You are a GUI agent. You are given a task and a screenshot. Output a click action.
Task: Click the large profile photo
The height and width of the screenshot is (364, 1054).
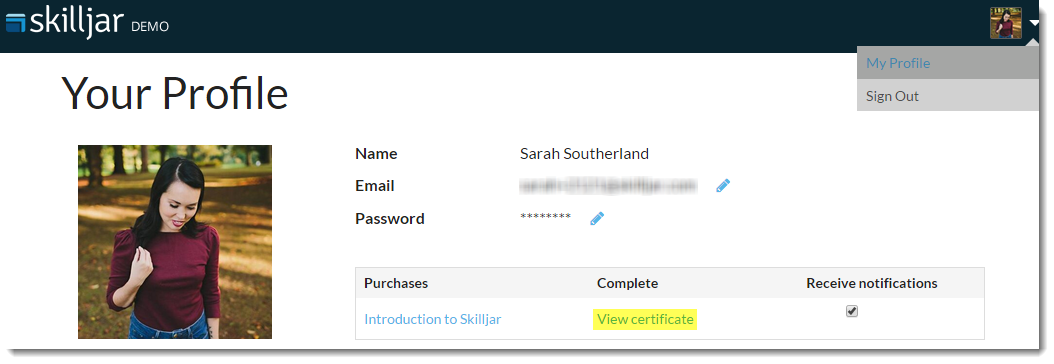[x=175, y=242]
